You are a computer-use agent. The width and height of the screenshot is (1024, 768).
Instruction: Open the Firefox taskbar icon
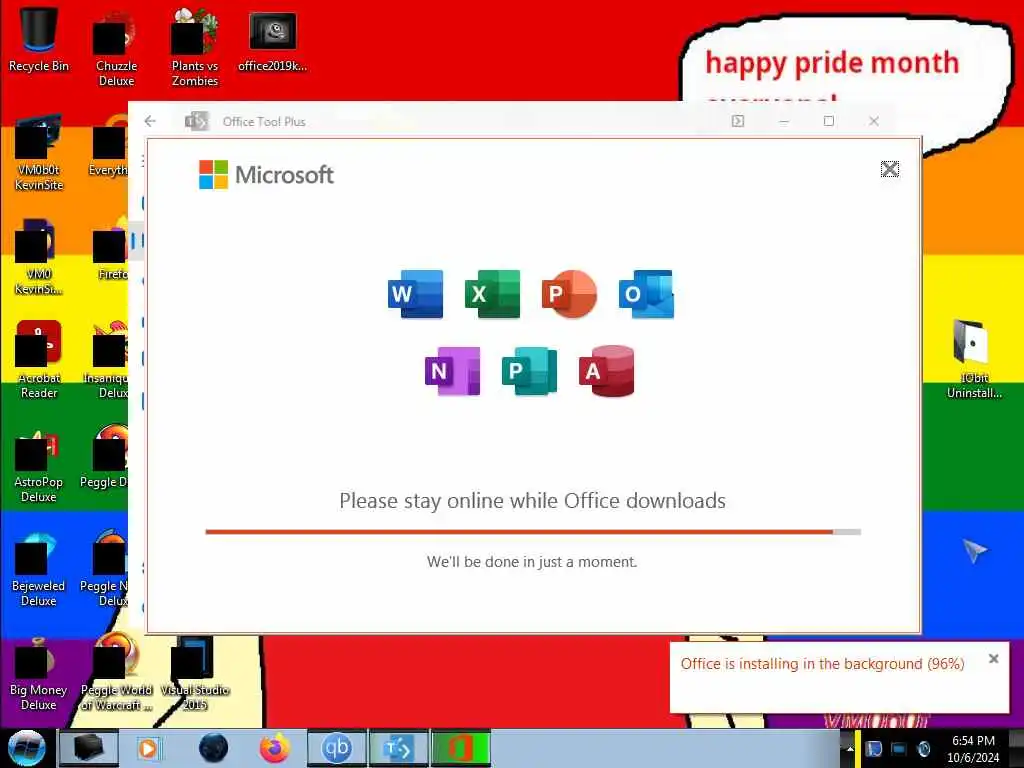(275, 748)
